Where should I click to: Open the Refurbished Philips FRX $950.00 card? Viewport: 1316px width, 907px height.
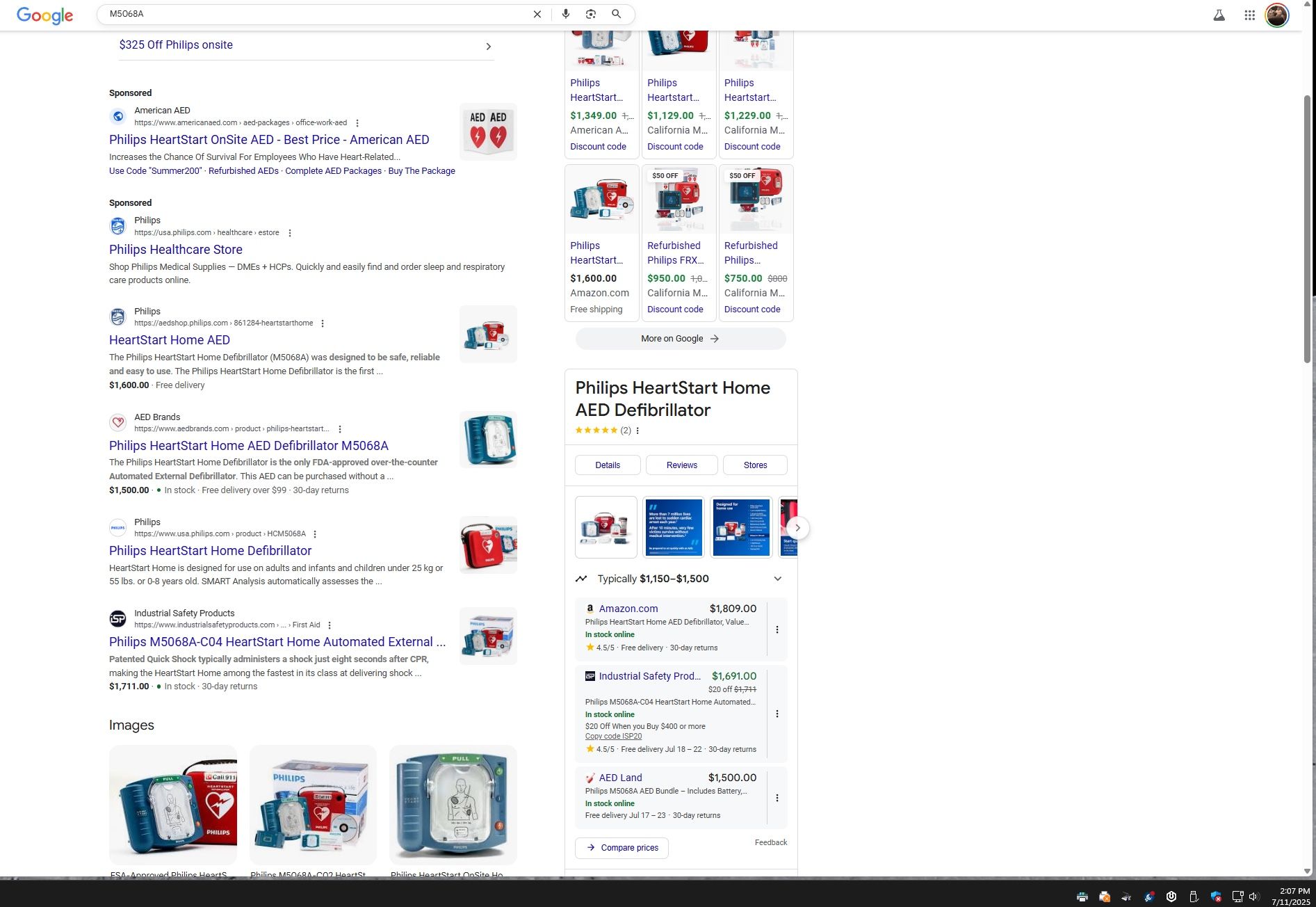click(679, 243)
